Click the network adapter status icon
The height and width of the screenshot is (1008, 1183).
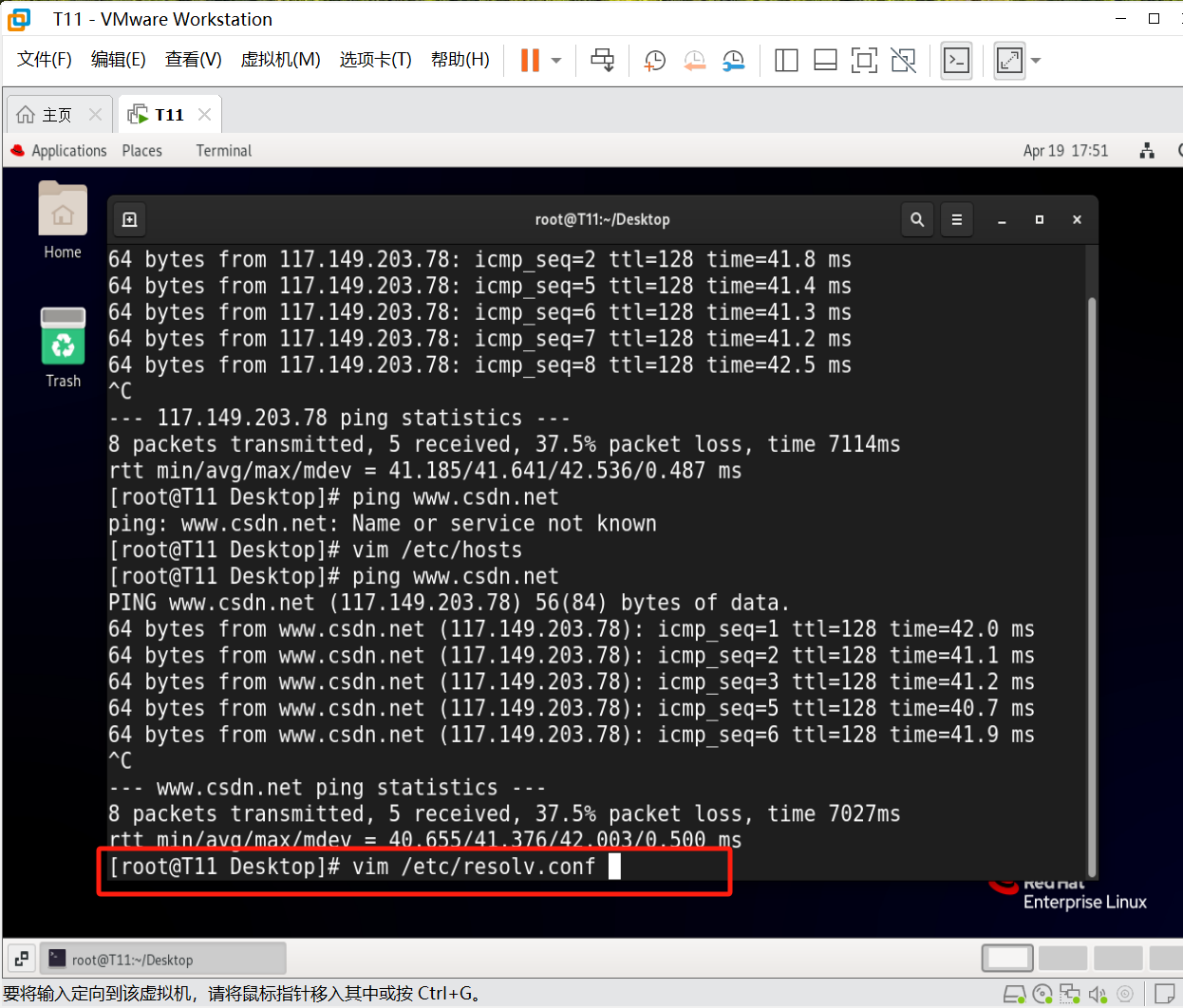coord(1070,995)
